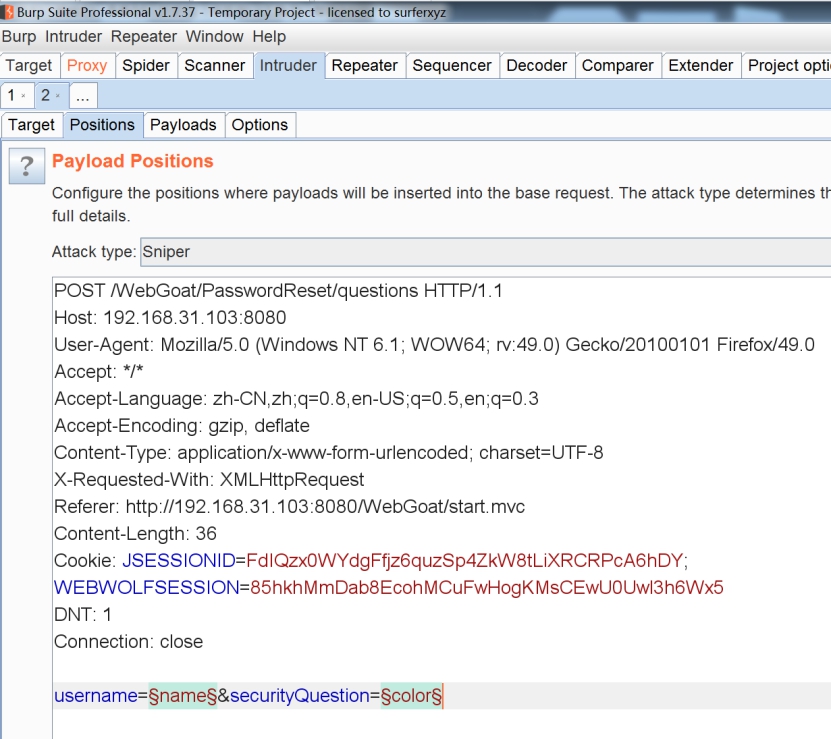
Task: Click the POST /WebGoat/PasswordReset/questions request line
Action: (278, 291)
